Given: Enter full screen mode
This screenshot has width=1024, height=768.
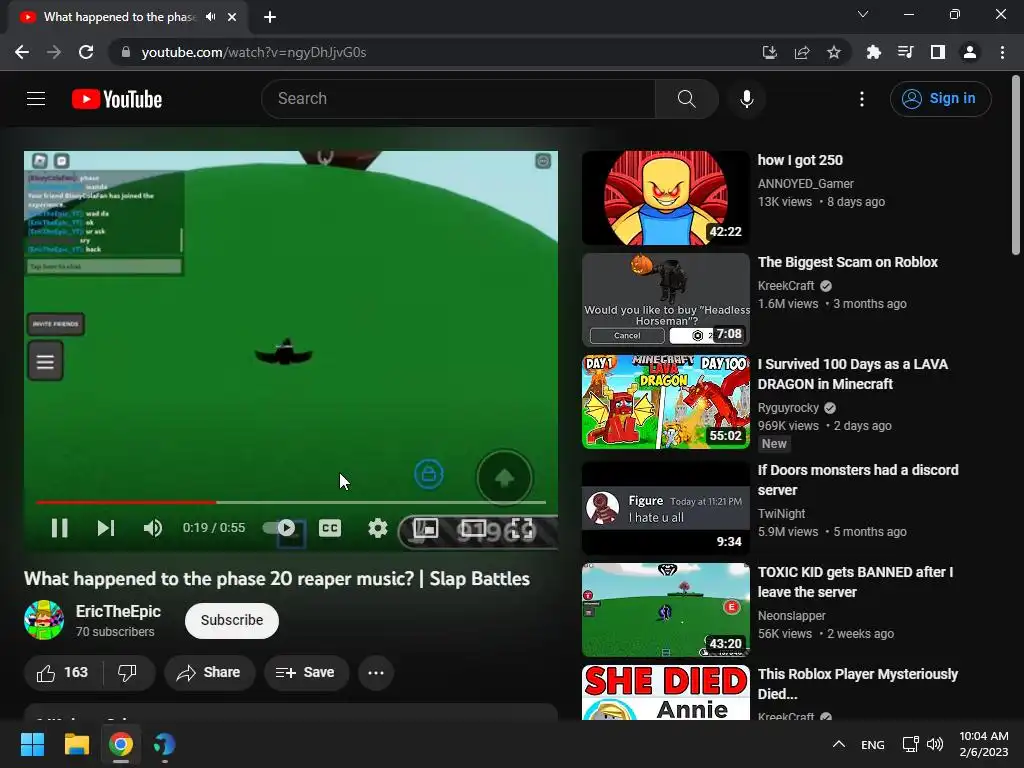Looking at the screenshot, I should pyautogui.click(x=522, y=528).
